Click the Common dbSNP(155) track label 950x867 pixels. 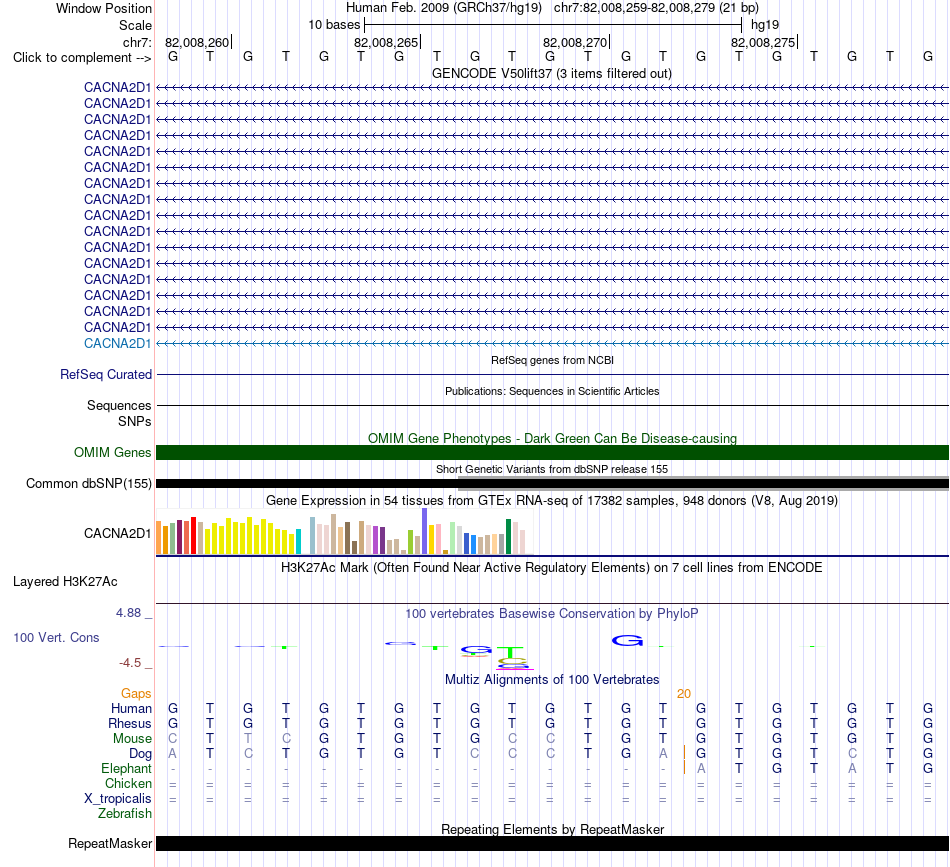pyautogui.click(x=89, y=483)
